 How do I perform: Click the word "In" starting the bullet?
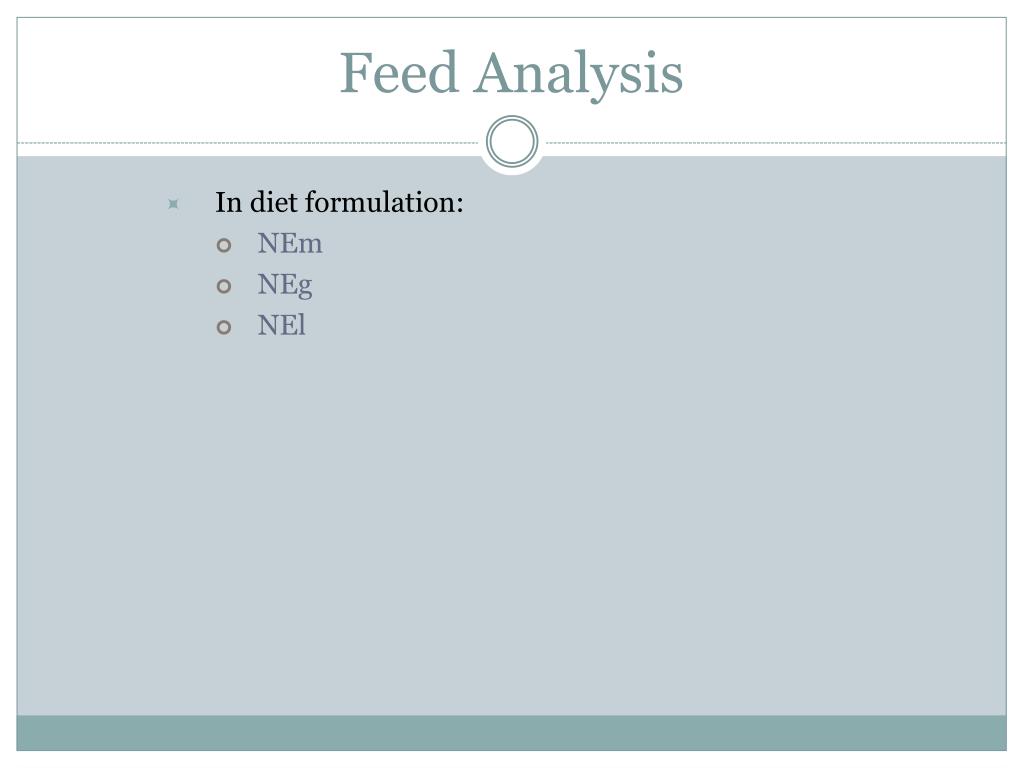[x=229, y=203]
